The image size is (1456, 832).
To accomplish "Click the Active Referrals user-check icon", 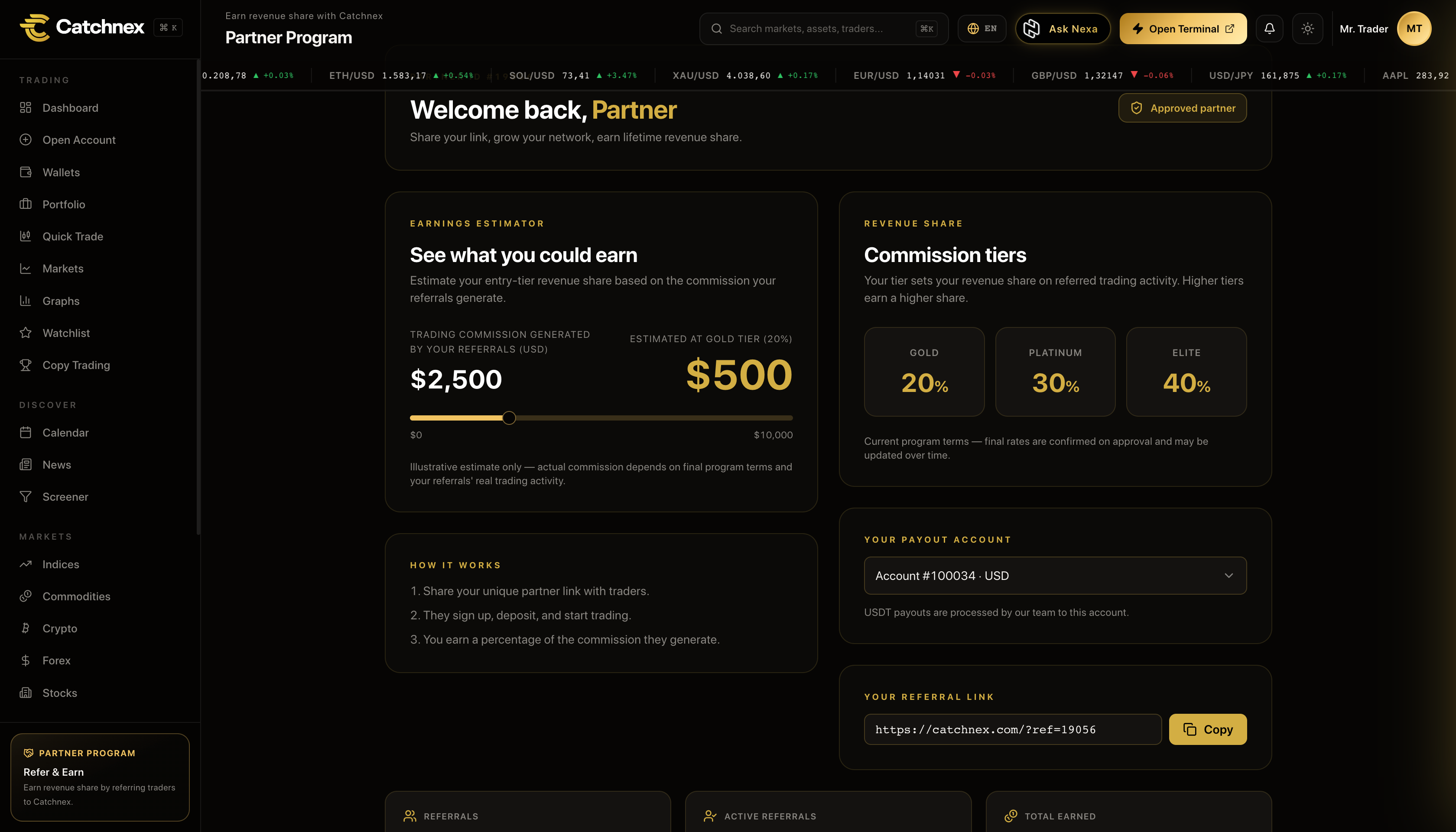I will point(710,816).
